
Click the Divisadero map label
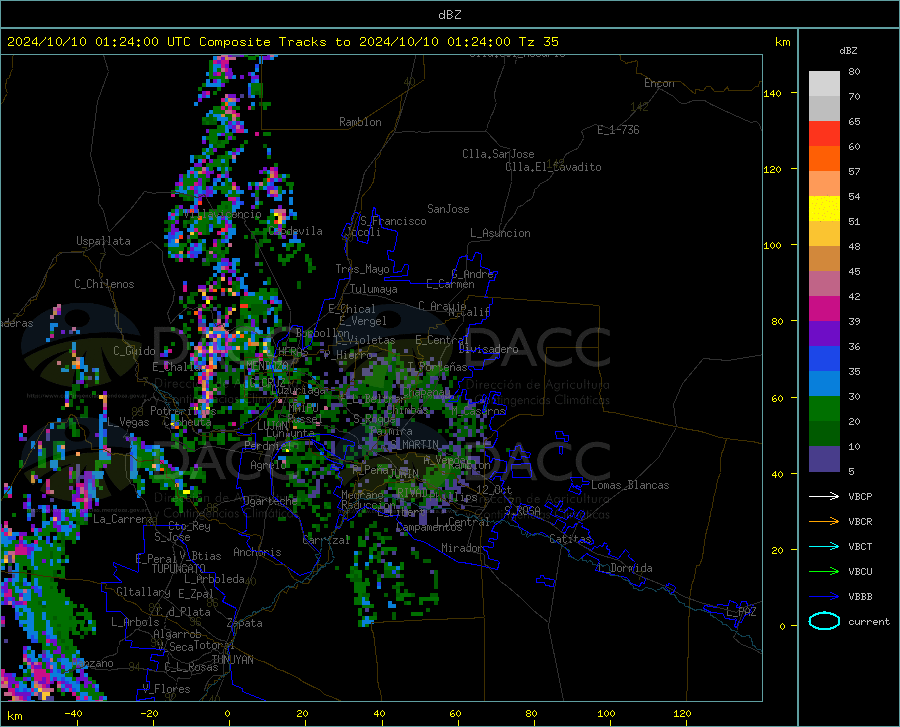[x=488, y=349]
